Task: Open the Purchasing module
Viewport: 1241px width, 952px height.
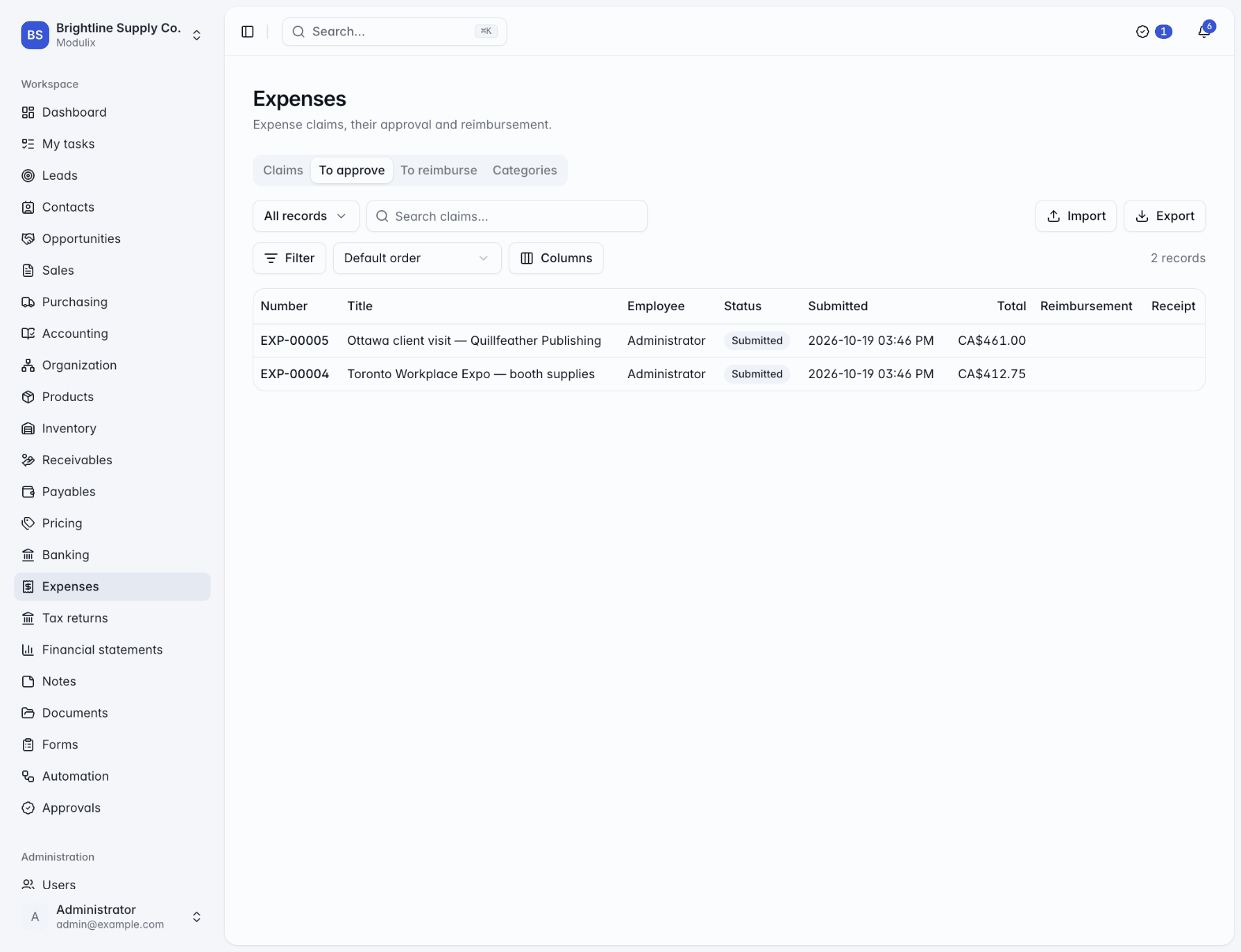Action: coord(112,302)
